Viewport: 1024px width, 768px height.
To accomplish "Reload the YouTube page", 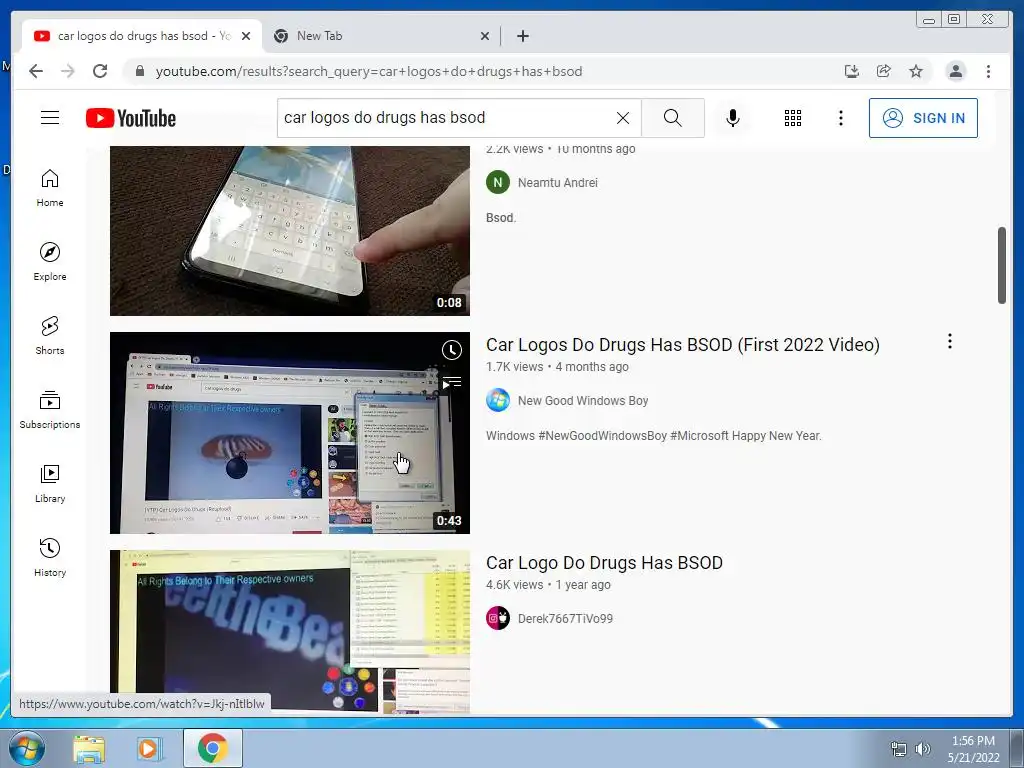I will tap(100, 71).
